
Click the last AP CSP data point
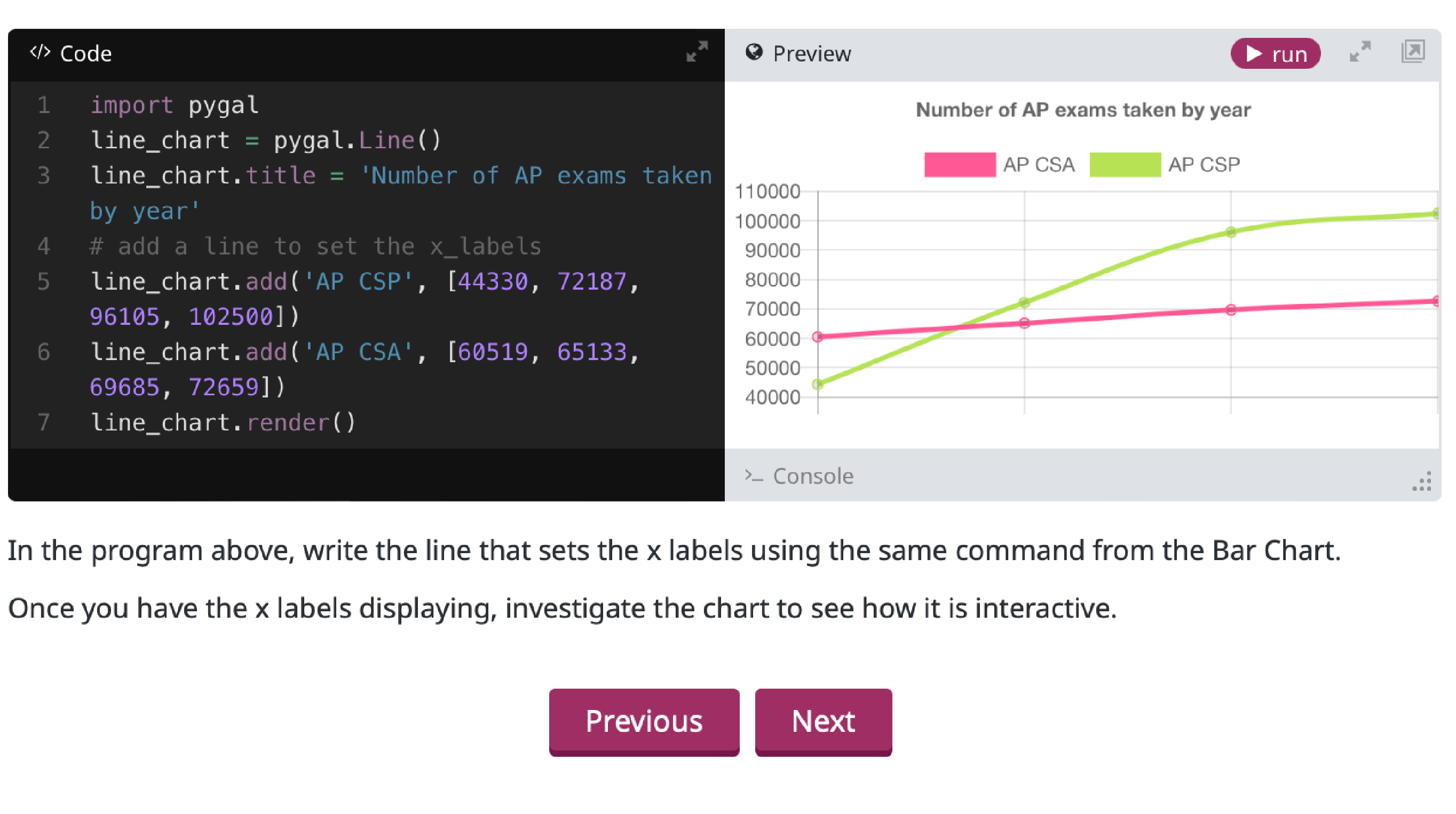point(1436,213)
